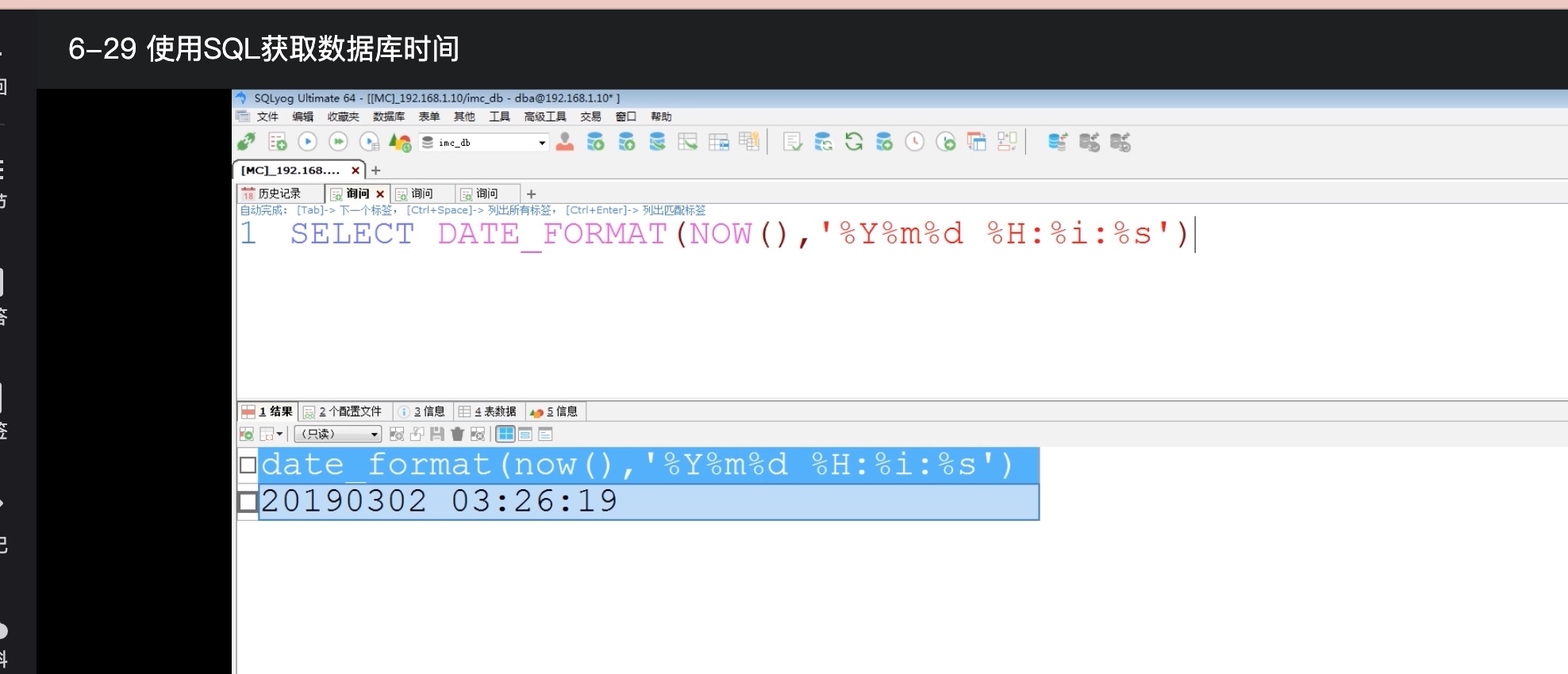Click execute and edit resultset icon
This screenshot has height=674, width=1568.
[x=369, y=142]
